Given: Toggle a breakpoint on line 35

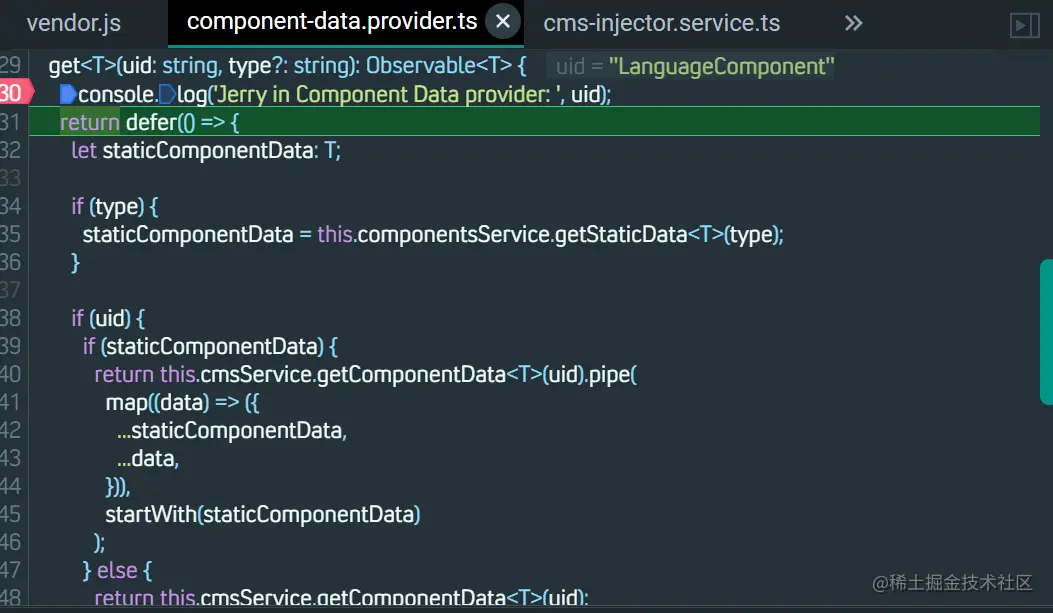Looking at the screenshot, I should 11,234.
